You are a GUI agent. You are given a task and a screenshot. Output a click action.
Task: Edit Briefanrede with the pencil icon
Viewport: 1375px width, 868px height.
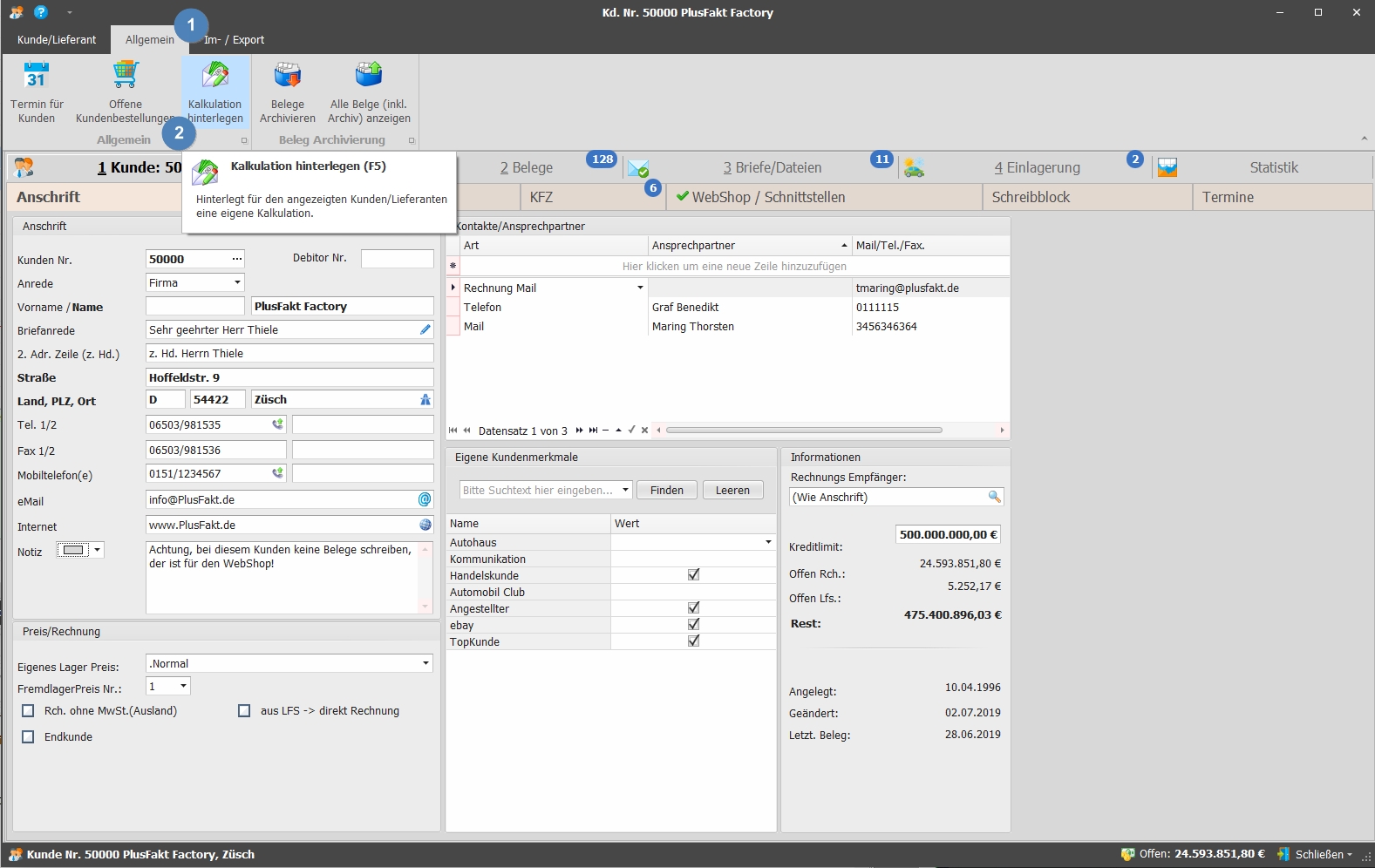click(425, 329)
